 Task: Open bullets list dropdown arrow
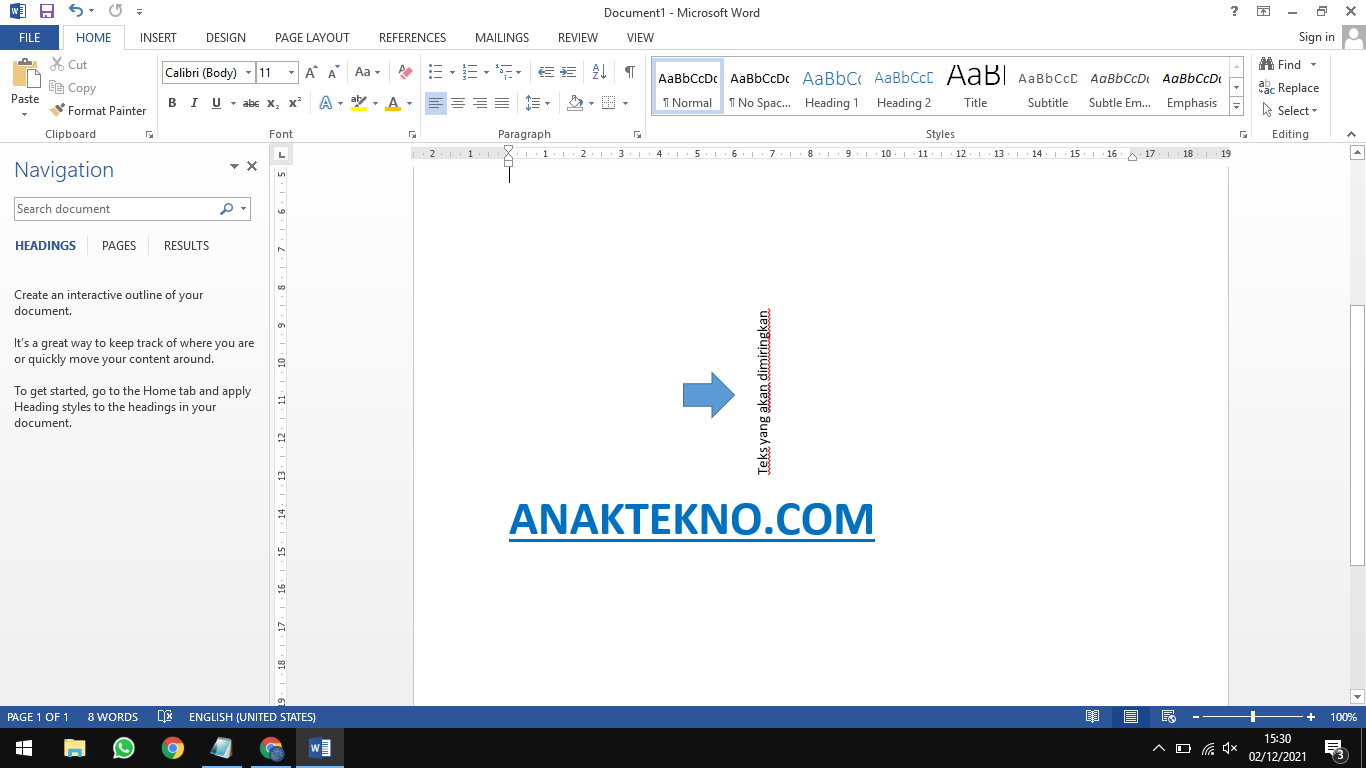click(x=452, y=73)
